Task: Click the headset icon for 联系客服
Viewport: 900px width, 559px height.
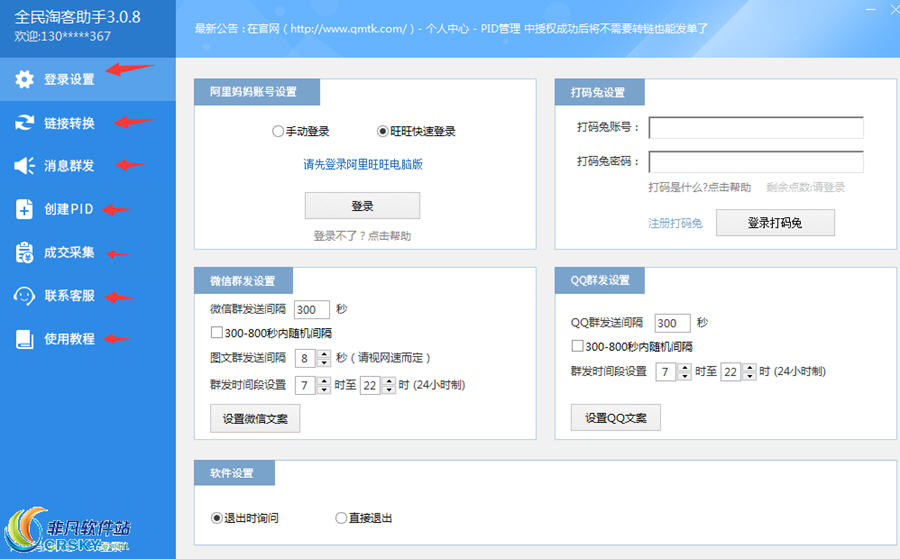Action: tap(24, 296)
